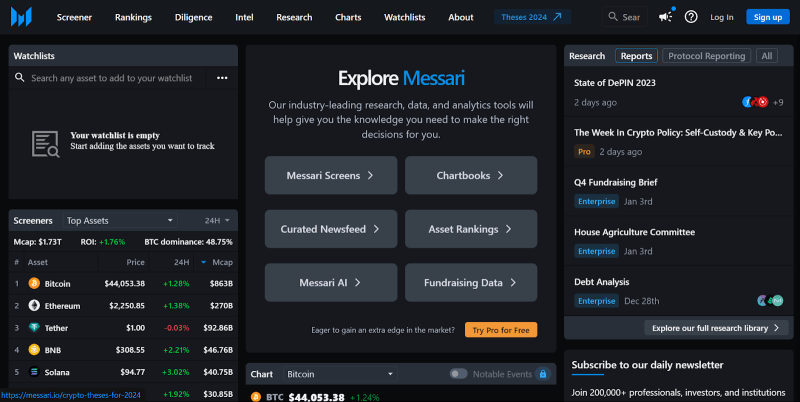Image resolution: width=800 pixels, height=402 pixels.
Task: Select the All research tab
Action: 767,56
